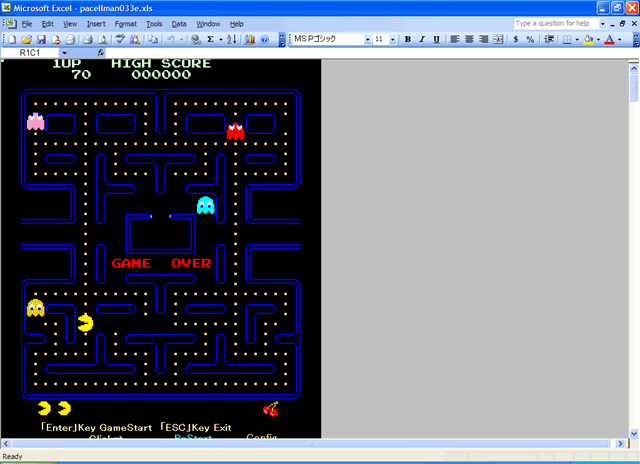Viewport: 640px width, 464px height.
Task: Expand the Name Box dropdown arrow
Action: [64, 52]
